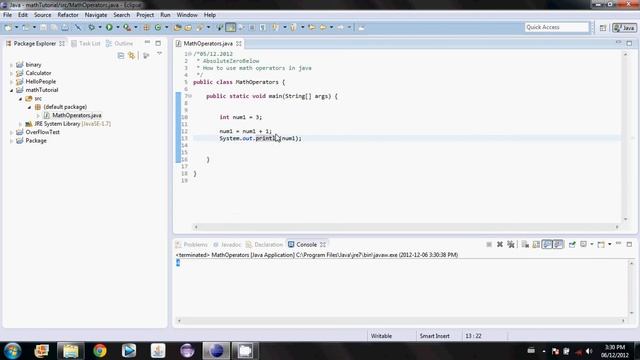Screen dimensions: 640x360
Task: Click the Open Type toolbar icon
Action: pos(177,27)
